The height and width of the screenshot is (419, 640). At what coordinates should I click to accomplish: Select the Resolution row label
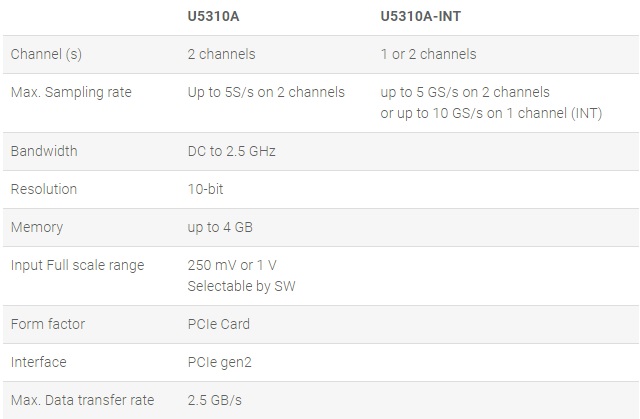pyautogui.click(x=43, y=189)
